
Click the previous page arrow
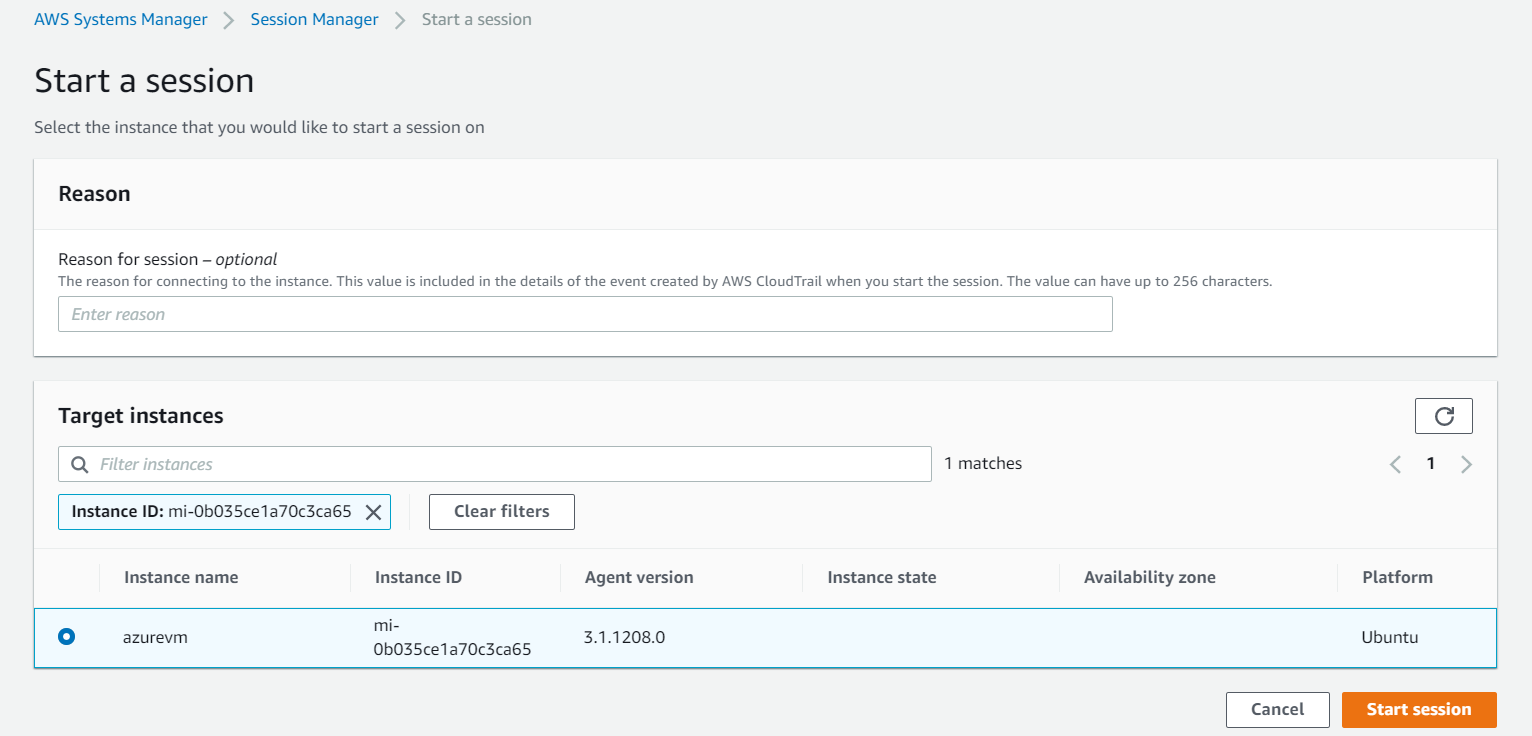[1395, 463]
